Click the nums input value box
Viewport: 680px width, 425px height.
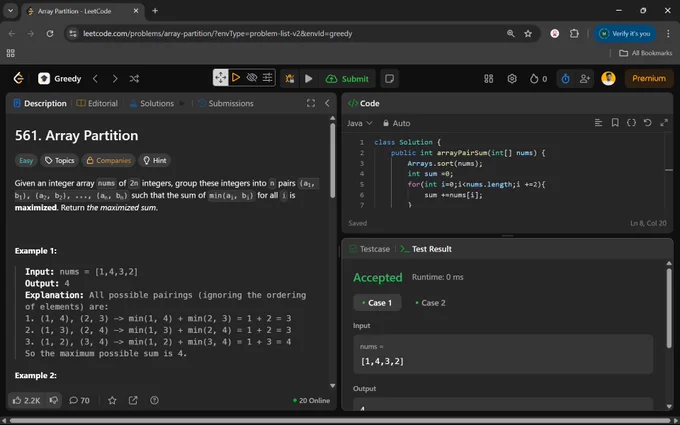[503, 354]
